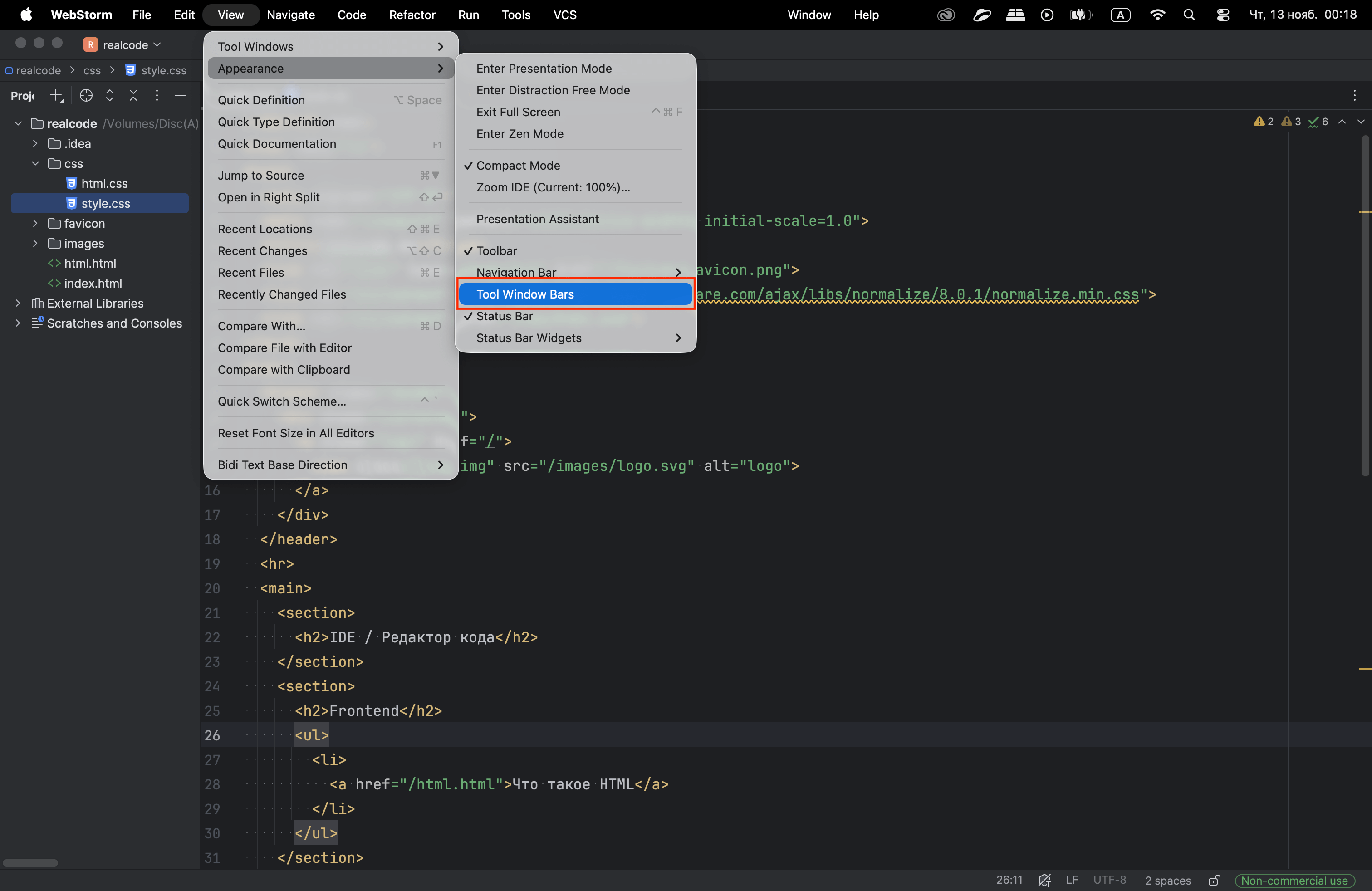Click next highlighted error arrow in editor
The width and height of the screenshot is (1372, 891).
pos(1361,122)
